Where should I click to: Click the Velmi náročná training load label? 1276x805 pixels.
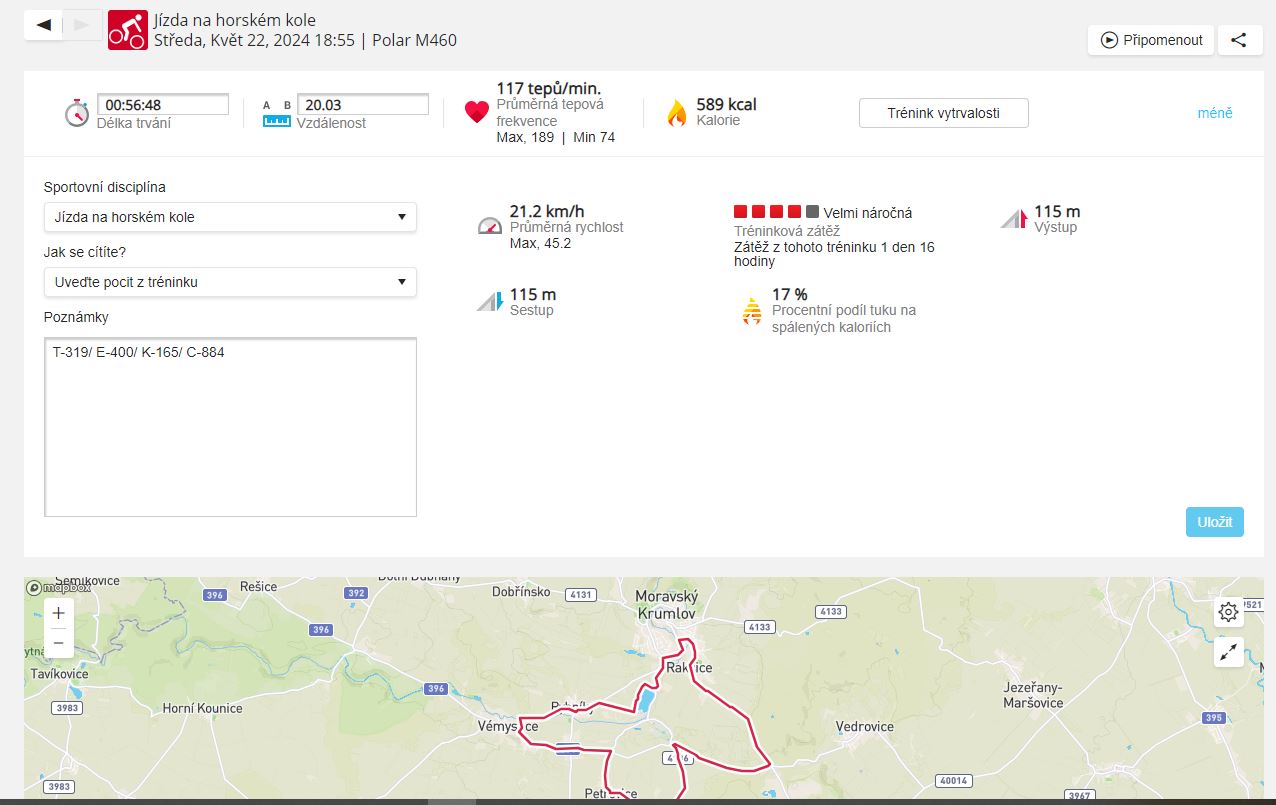(868, 213)
